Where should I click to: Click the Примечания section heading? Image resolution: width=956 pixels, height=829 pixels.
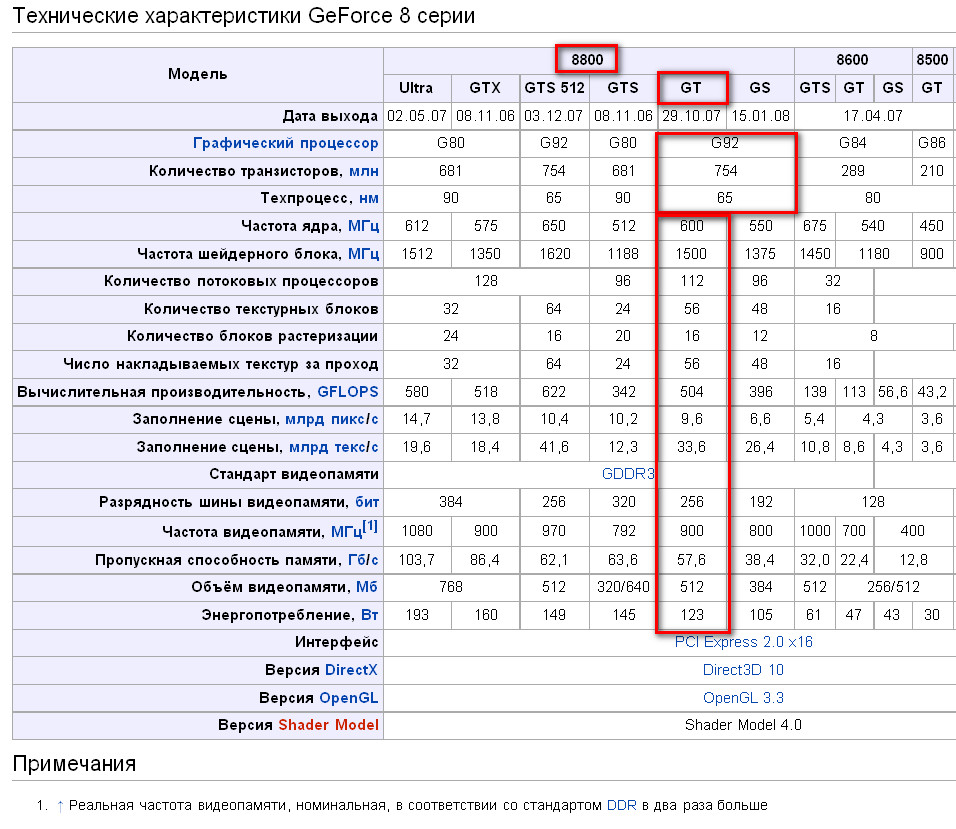coord(74,764)
